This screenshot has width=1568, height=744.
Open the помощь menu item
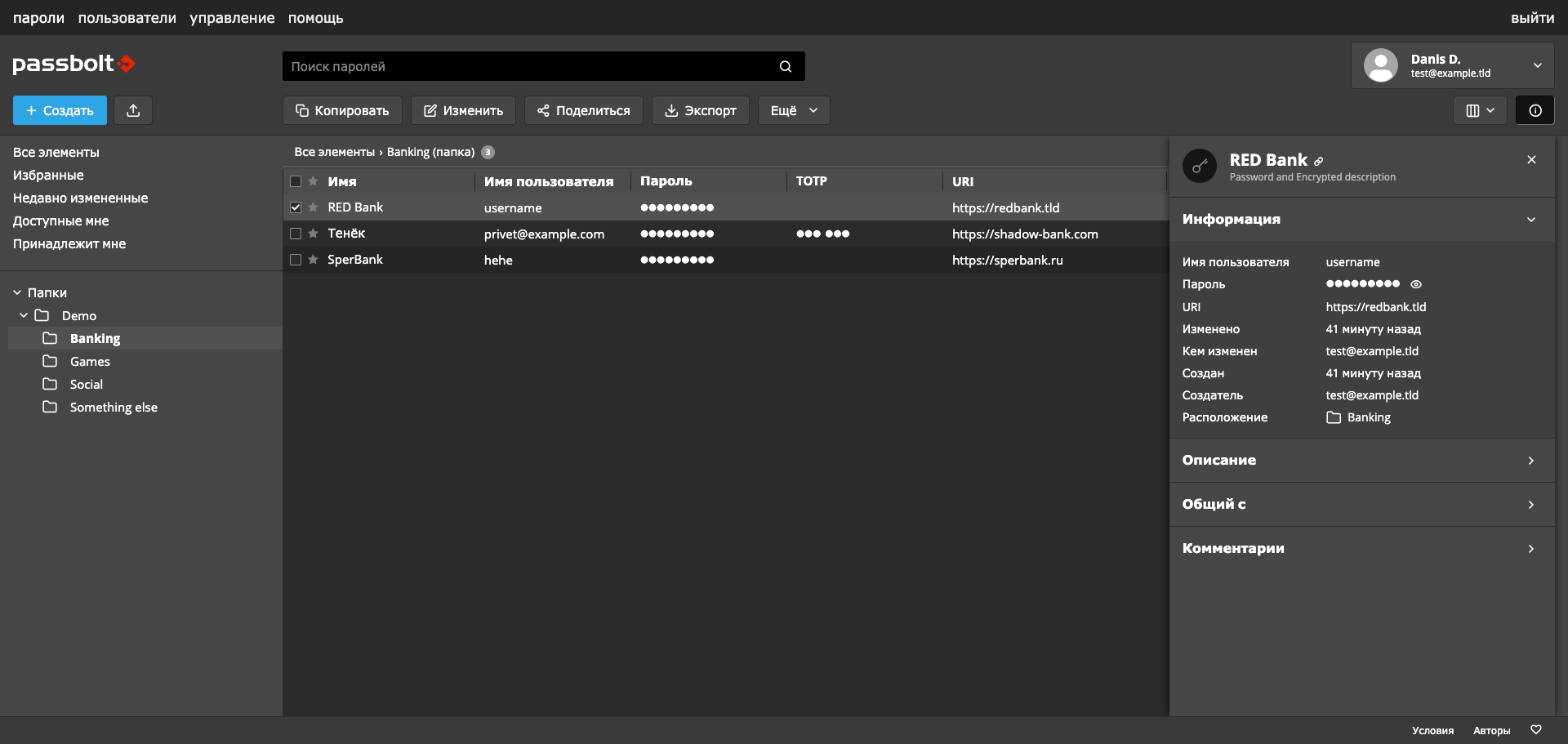(315, 18)
